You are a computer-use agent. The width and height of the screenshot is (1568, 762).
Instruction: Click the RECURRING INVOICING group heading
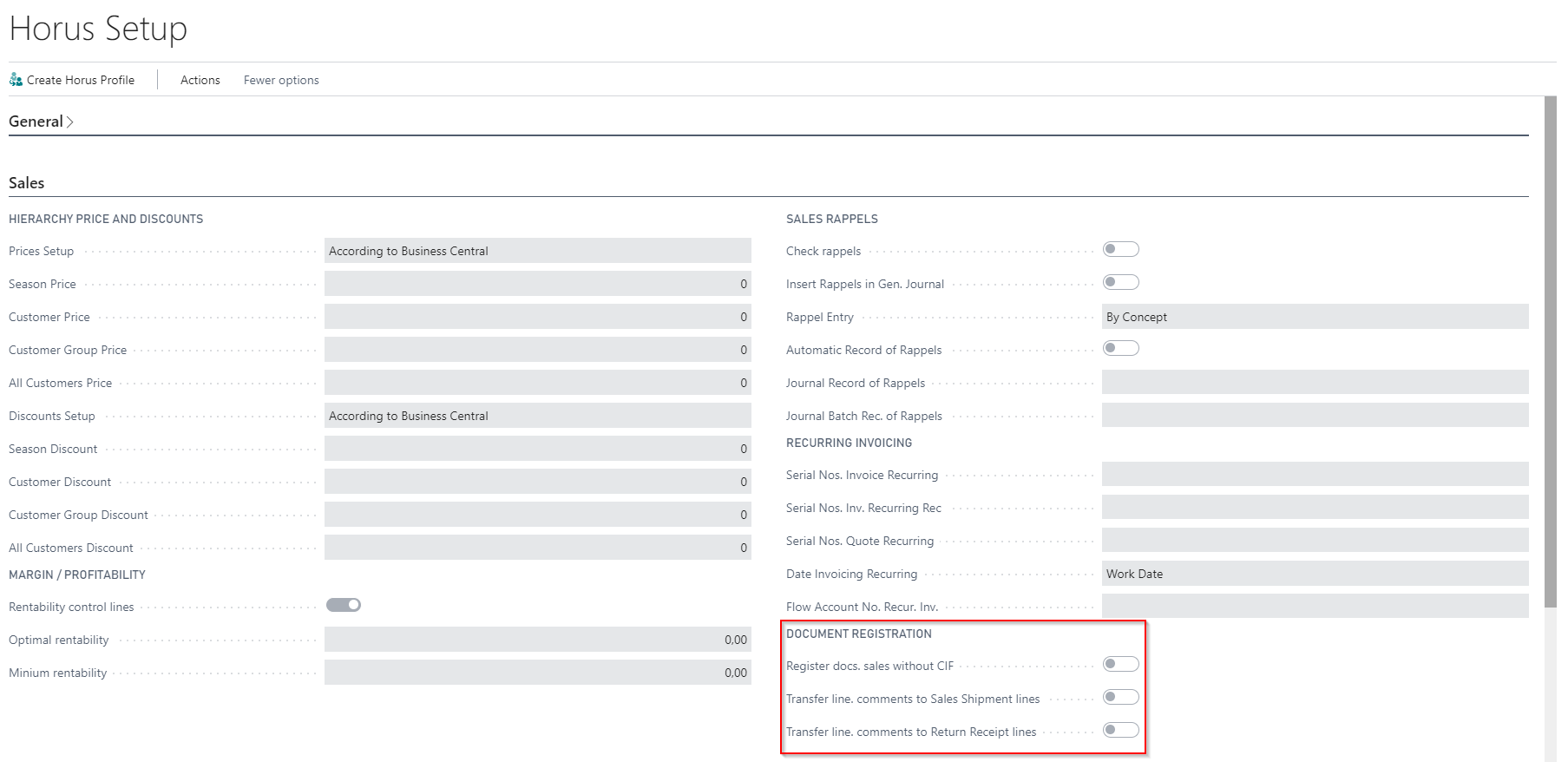(850, 443)
